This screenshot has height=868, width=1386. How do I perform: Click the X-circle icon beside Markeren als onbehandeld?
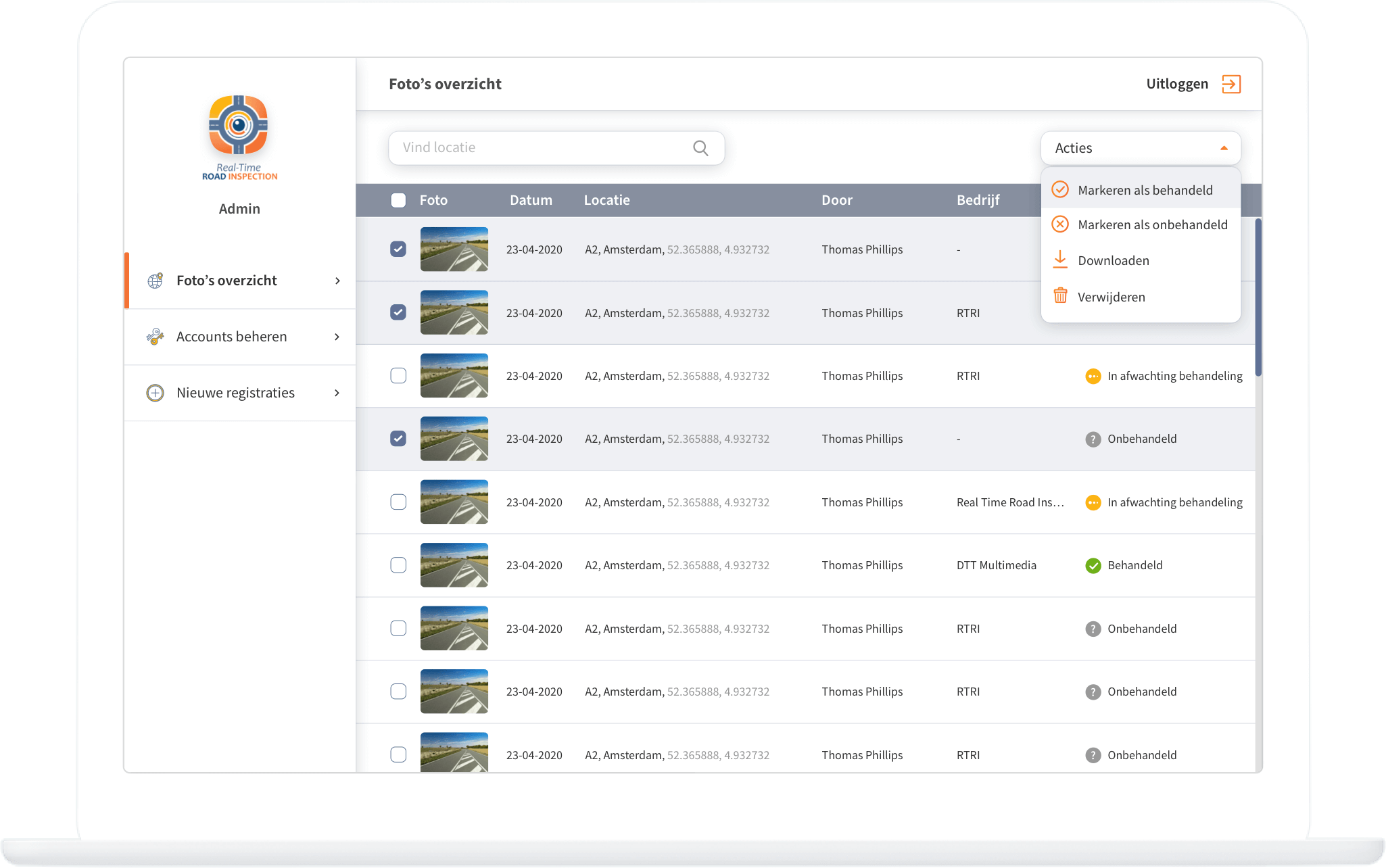pos(1060,224)
